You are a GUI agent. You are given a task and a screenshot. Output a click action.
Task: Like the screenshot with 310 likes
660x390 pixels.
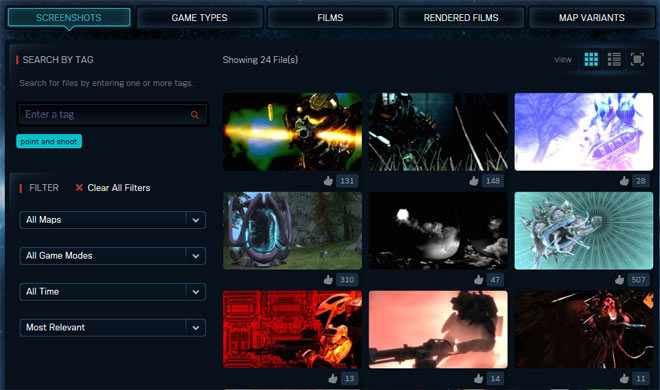(328, 280)
